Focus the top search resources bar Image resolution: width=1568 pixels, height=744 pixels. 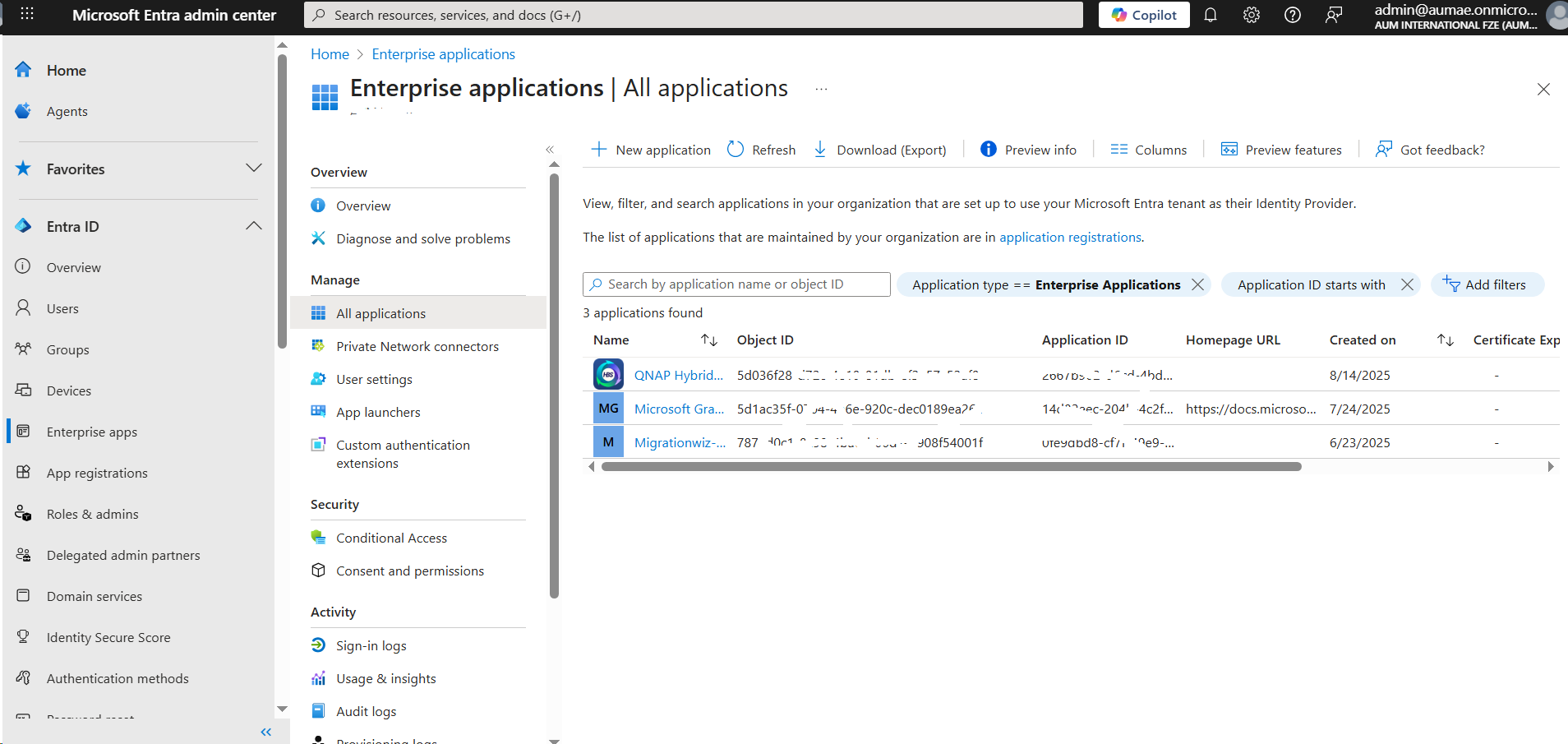tap(694, 15)
